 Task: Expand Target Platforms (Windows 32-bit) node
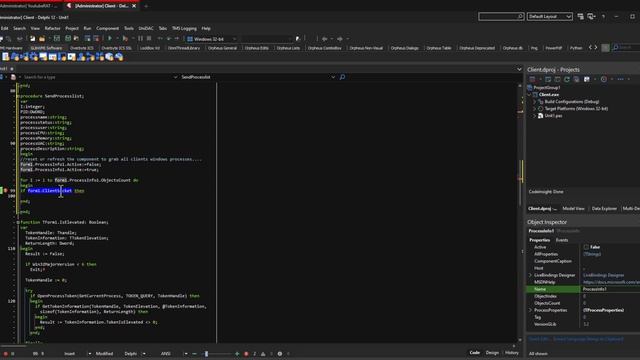(x=535, y=109)
